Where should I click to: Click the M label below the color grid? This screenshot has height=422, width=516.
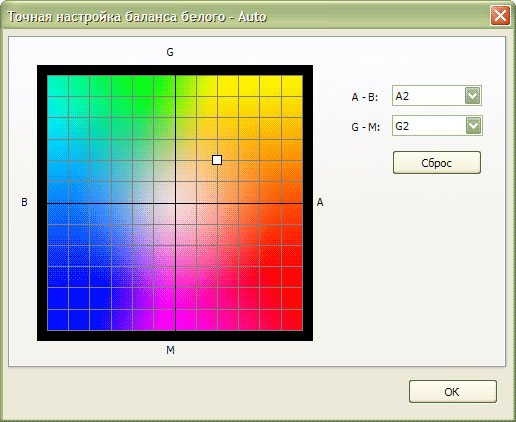point(170,350)
